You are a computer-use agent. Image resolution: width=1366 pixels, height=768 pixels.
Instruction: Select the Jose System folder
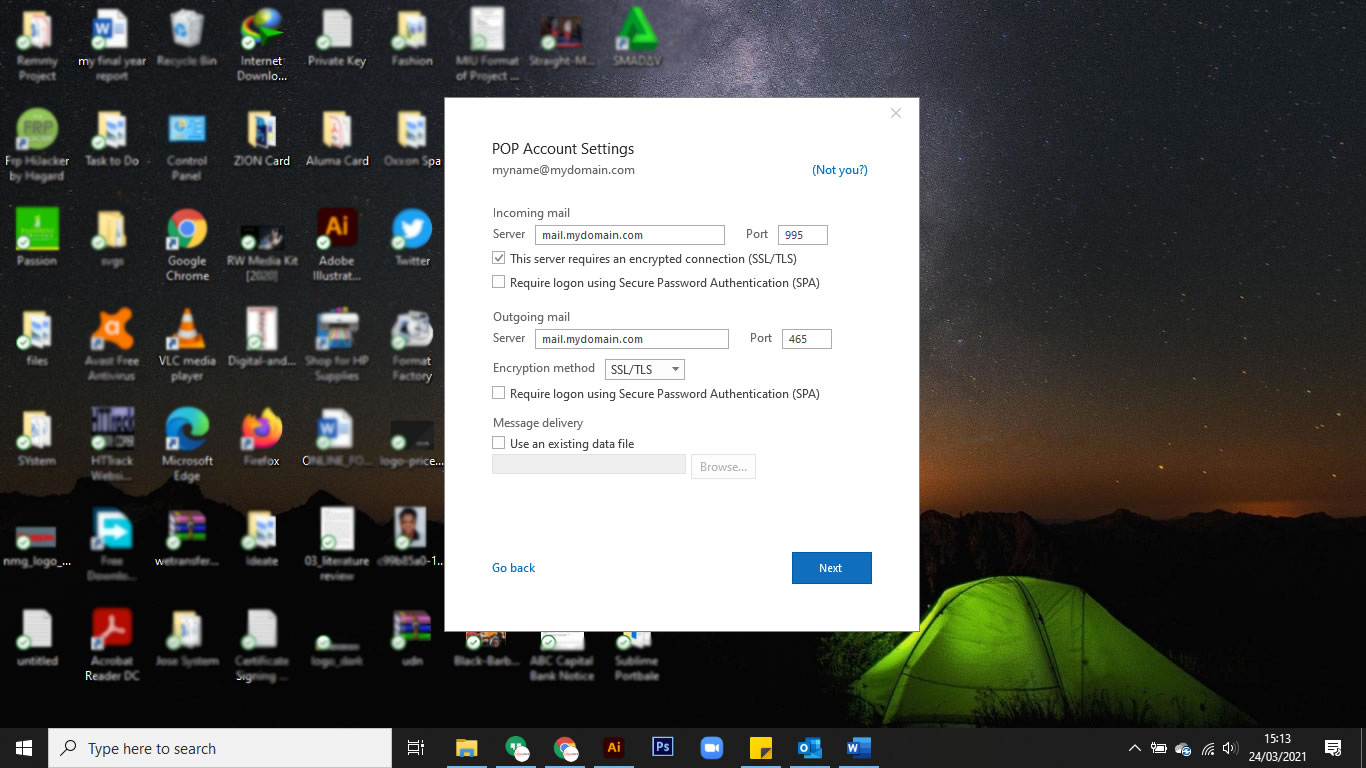click(x=187, y=638)
